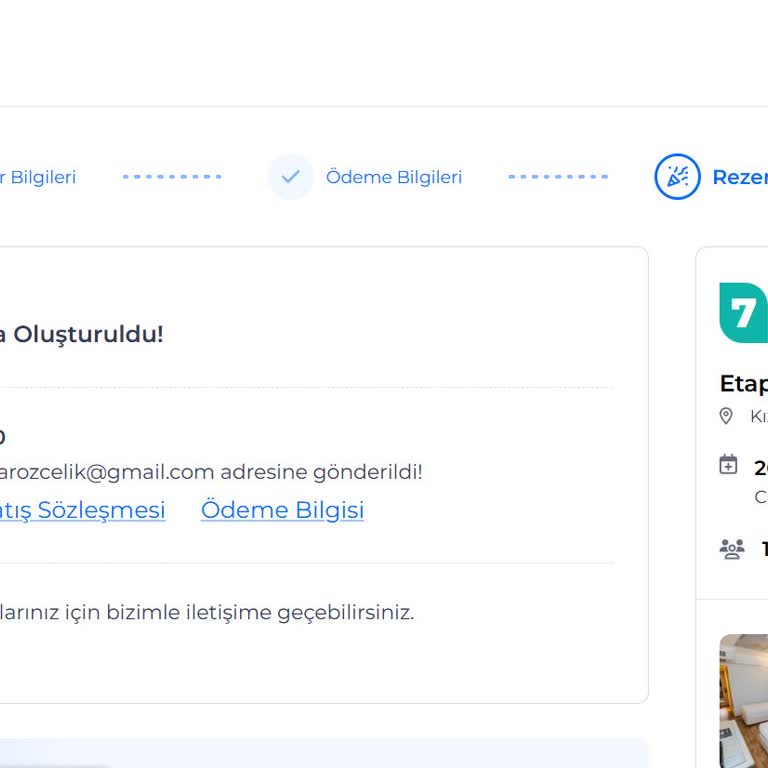
Task: Click the Etap hotel name heading
Action: pos(744,384)
